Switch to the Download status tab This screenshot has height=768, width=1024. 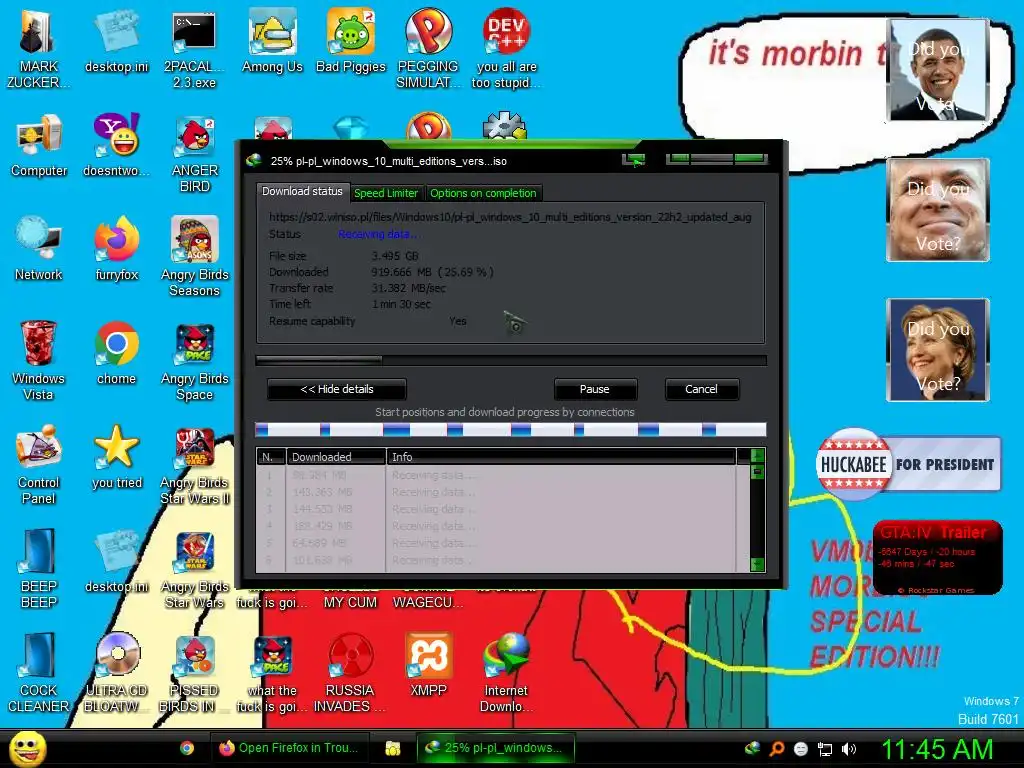(x=302, y=191)
